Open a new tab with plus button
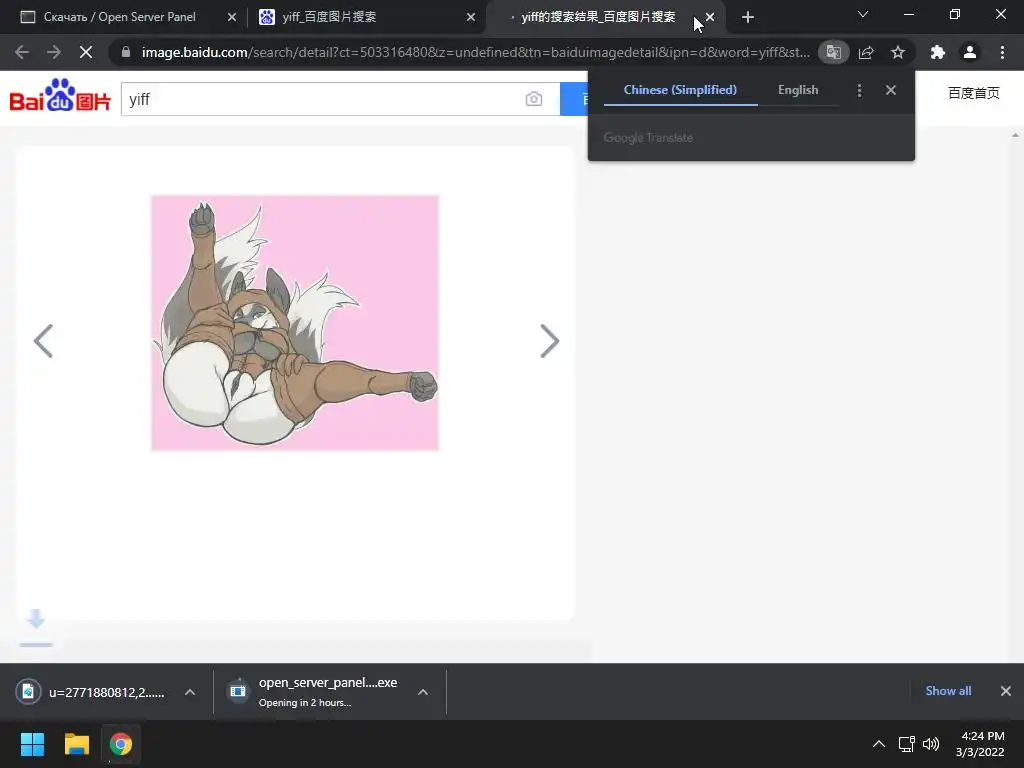 point(748,17)
